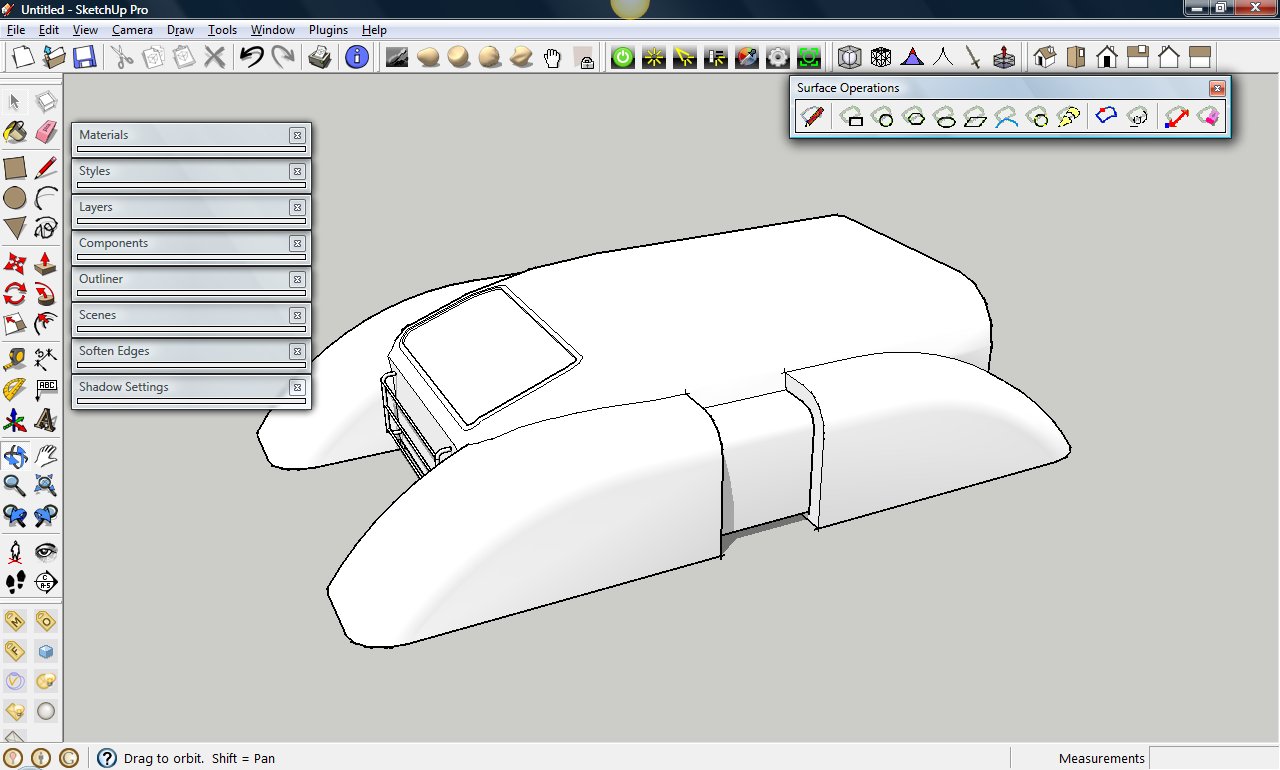Select Rectangle on Surface in Surface Operations

852,118
